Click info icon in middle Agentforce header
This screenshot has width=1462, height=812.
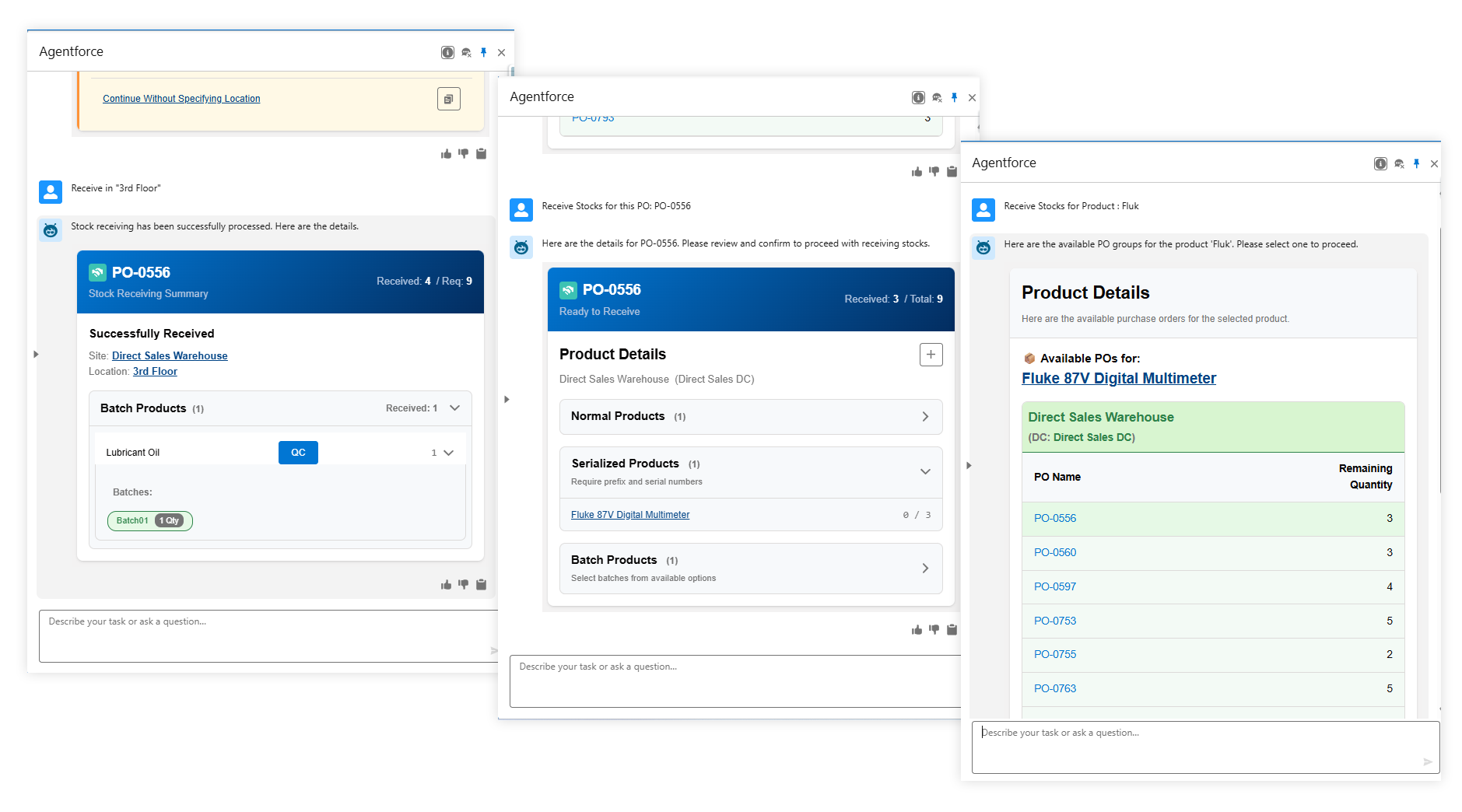coord(918,97)
